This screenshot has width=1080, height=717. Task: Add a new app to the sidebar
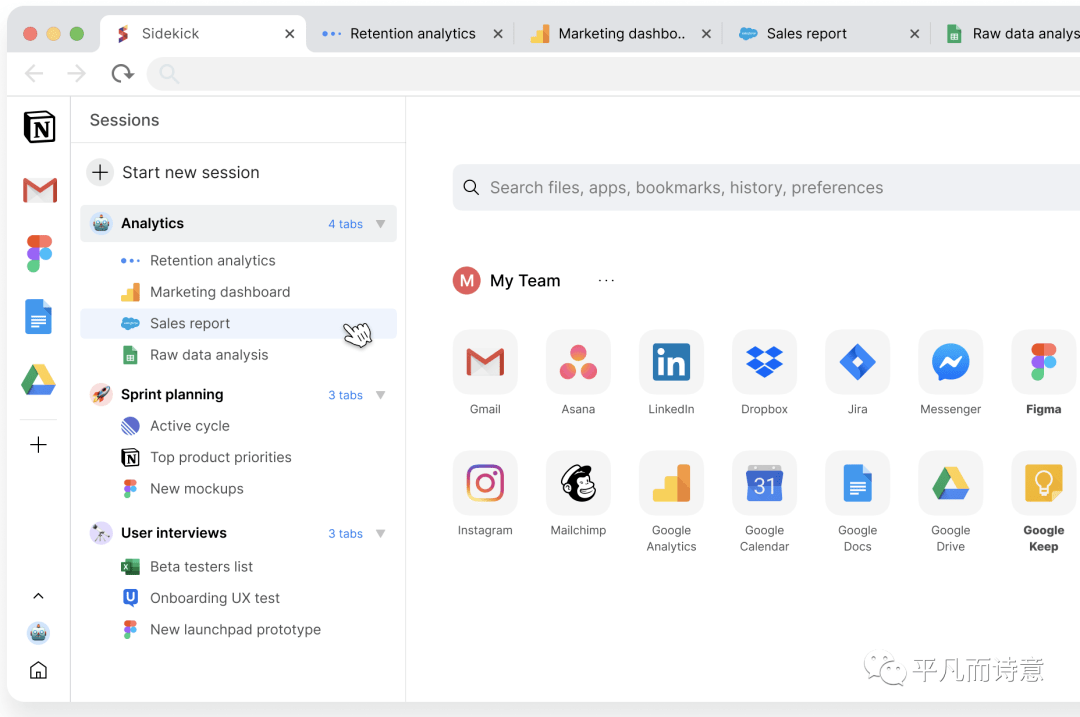point(39,445)
